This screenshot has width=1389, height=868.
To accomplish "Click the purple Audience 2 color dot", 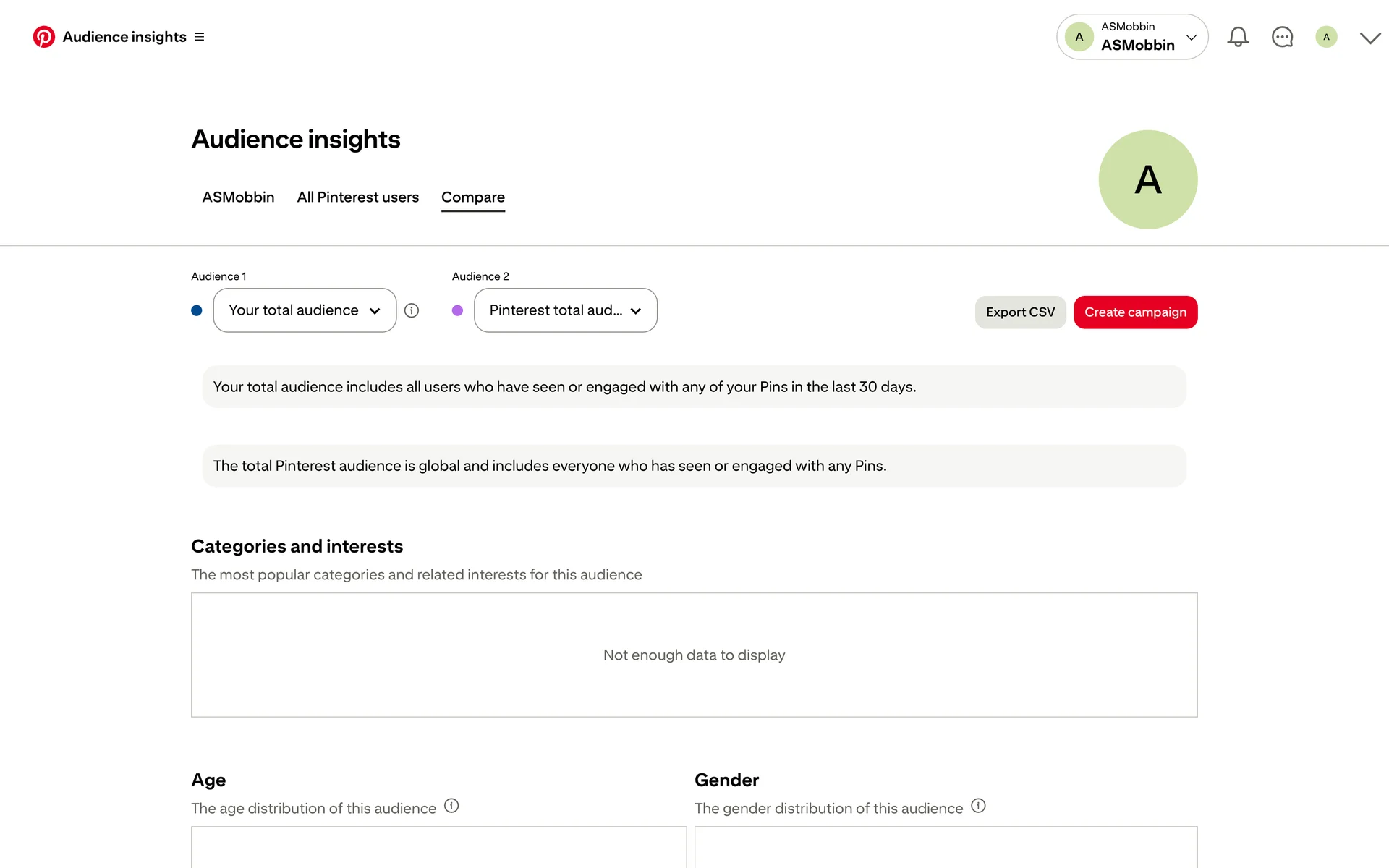I will coord(457,310).
